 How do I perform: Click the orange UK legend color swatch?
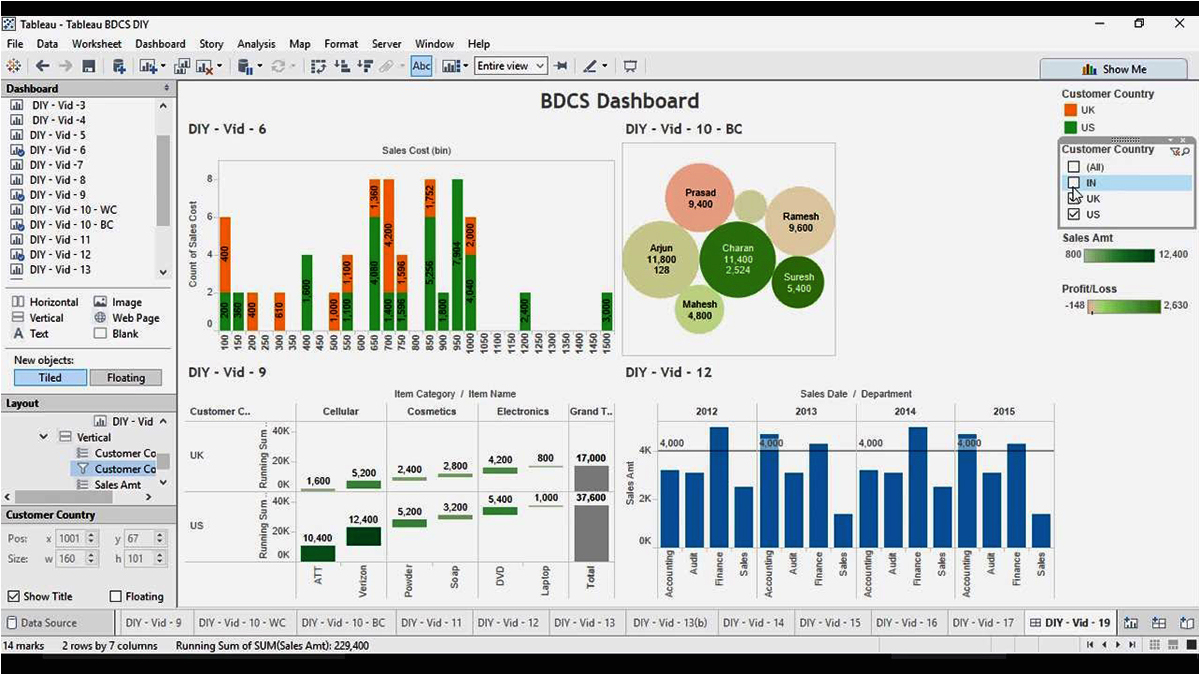(1070, 110)
